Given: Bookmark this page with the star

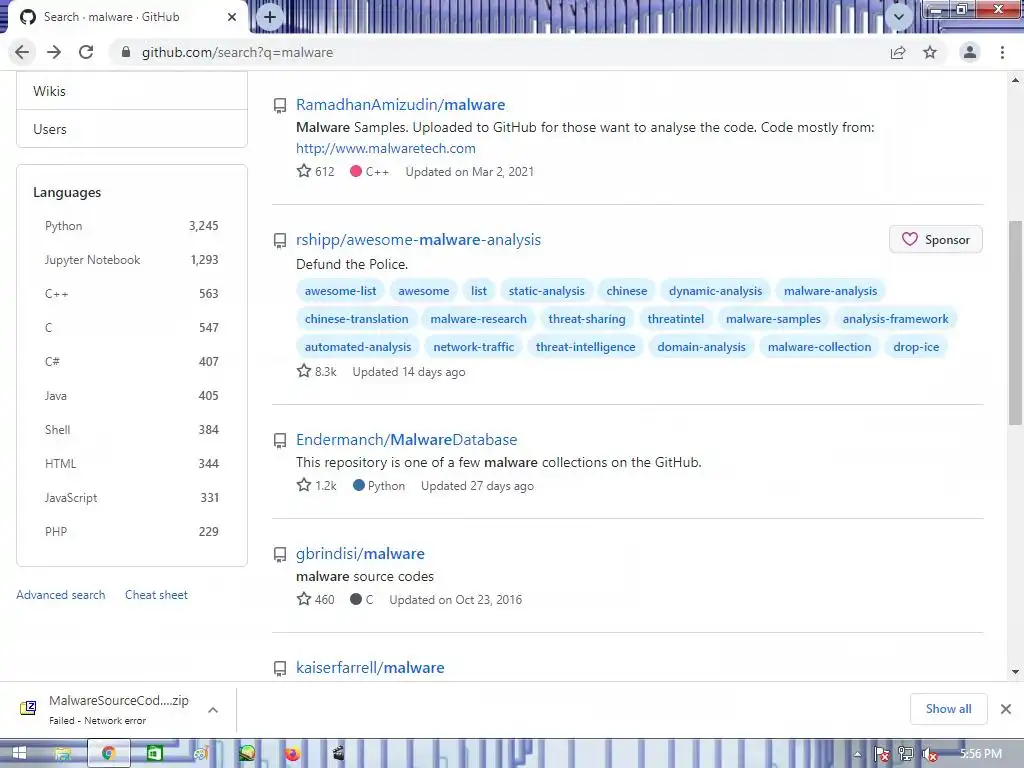Looking at the screenshot, I should (930, 52).
